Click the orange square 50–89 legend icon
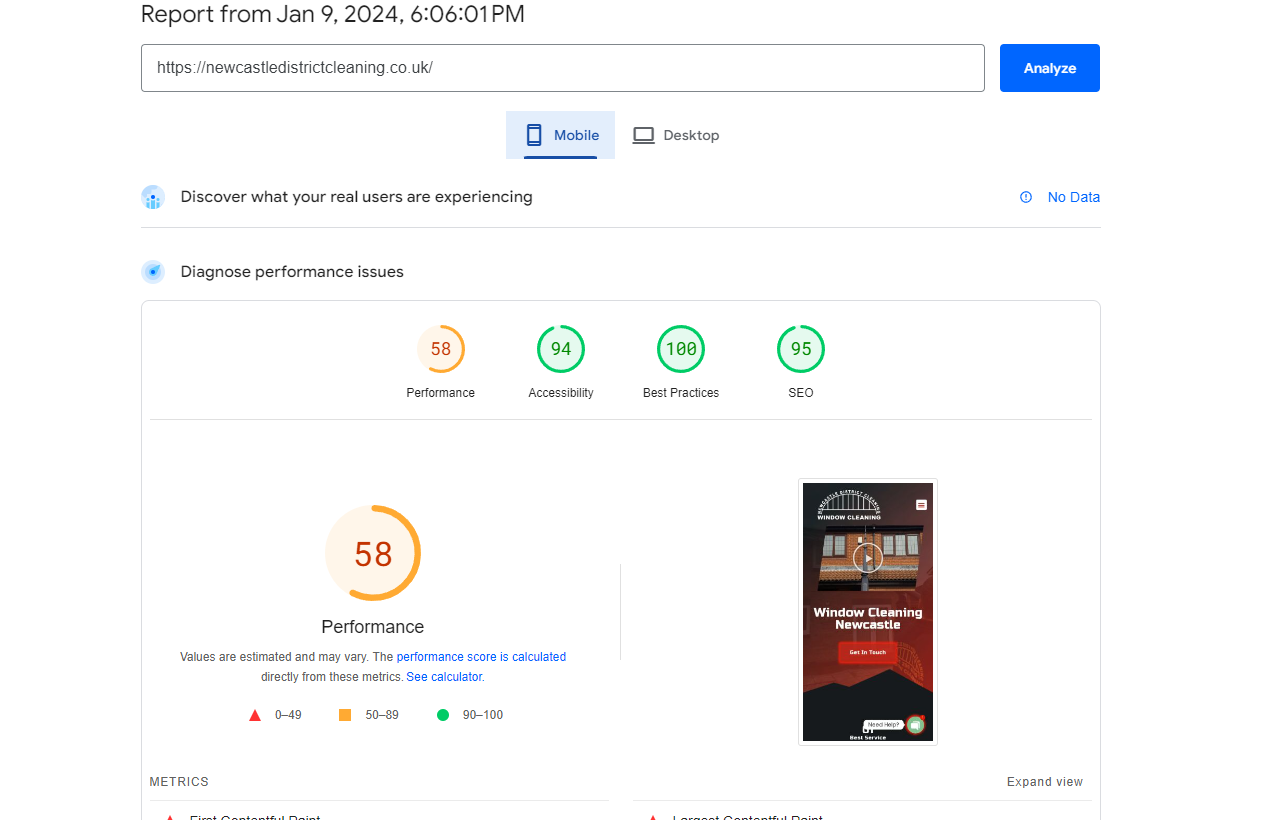This screenshot has height=820, width=1272. (x=345, y=715)
